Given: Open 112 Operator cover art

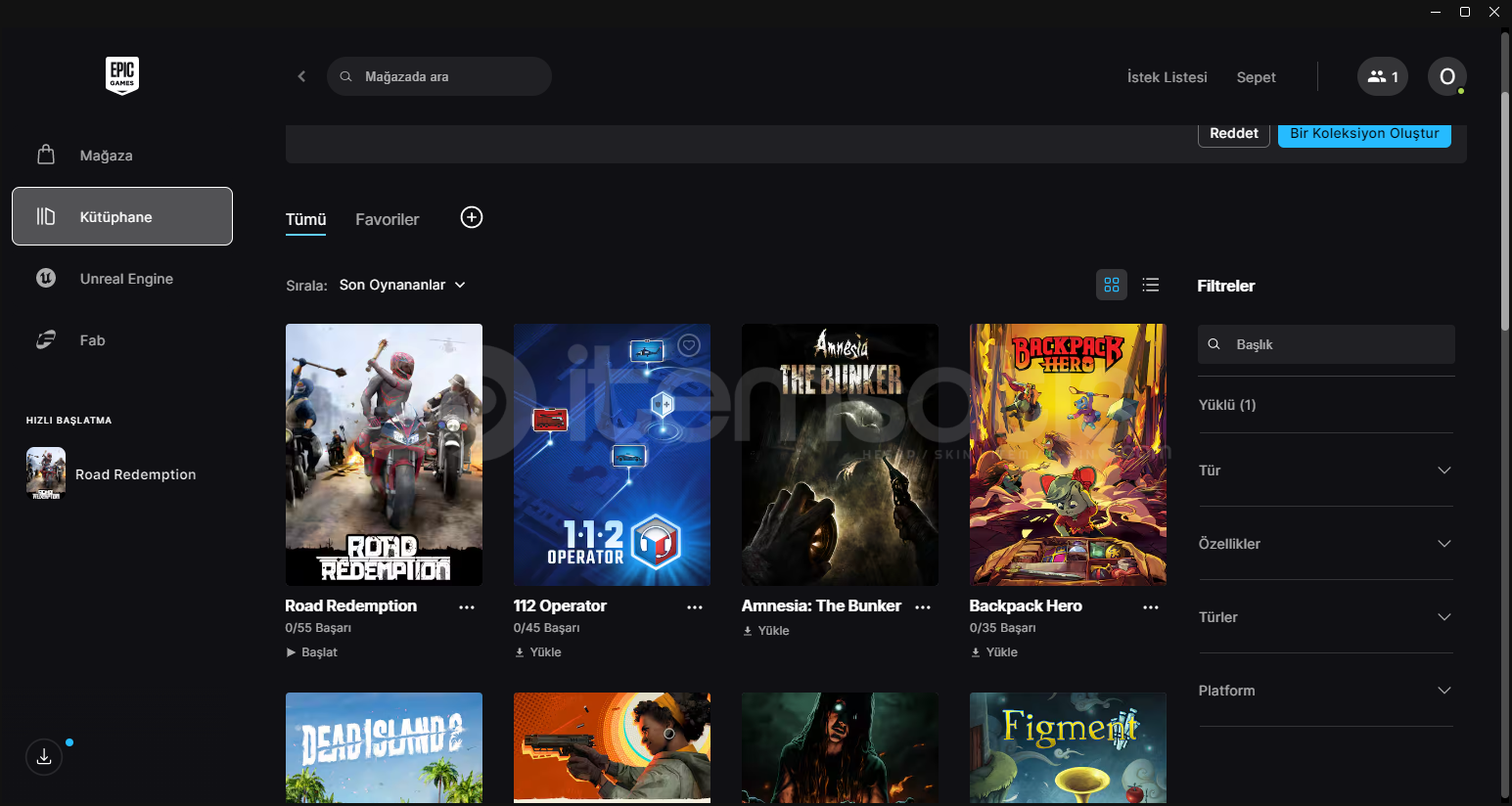Looking at the screenshot, I should [x=612, y=455].
